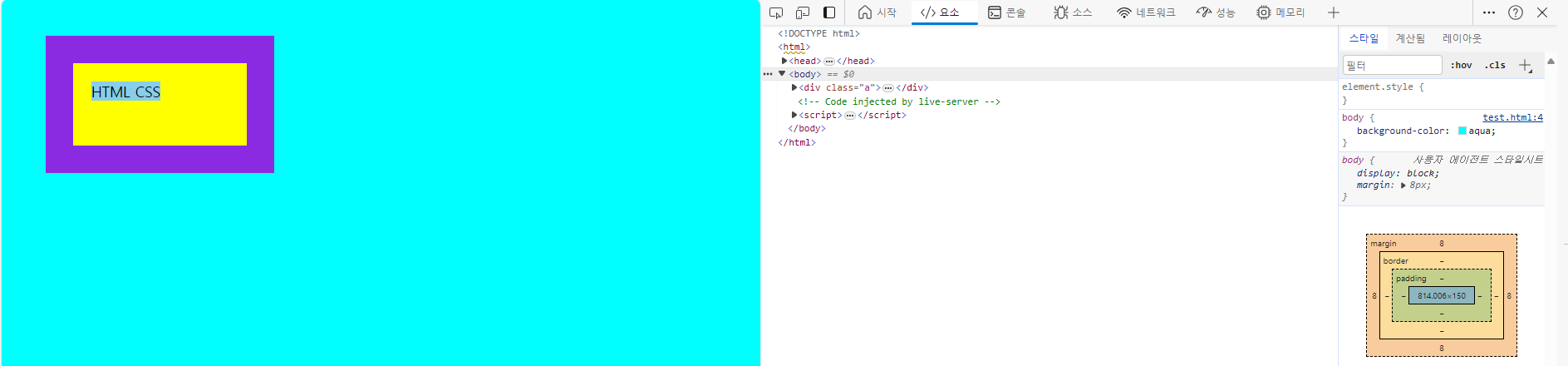Open the aqua color swatch picker
This screenshot has width=1568, height=366.
point(1462,131)
